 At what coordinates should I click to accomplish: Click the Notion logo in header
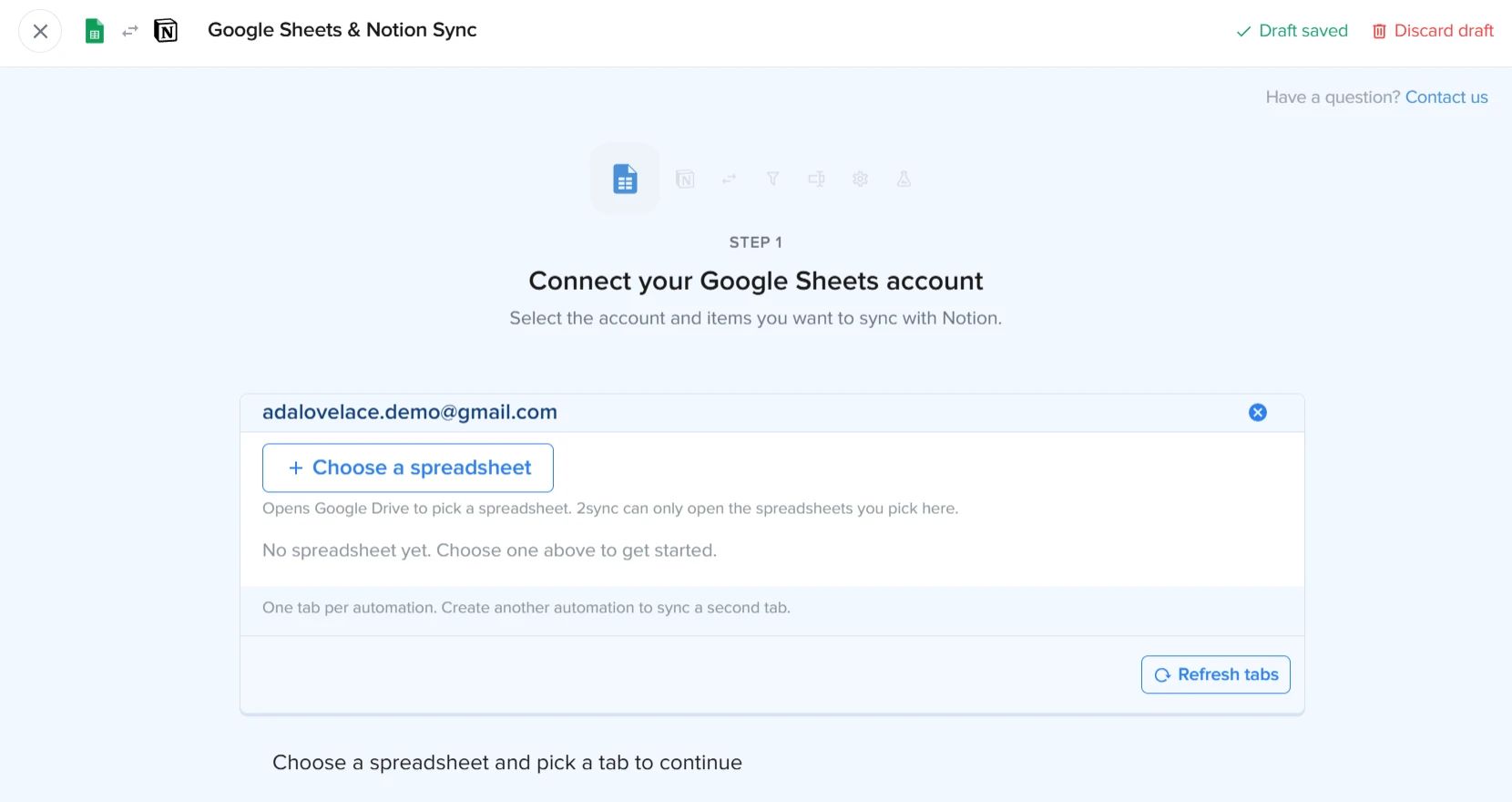(166, 31)
